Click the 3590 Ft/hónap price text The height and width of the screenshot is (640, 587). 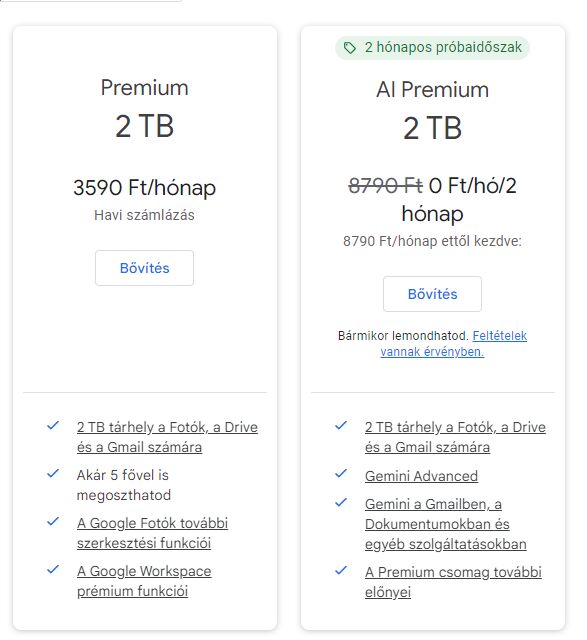pyautogui.click(x=145, y=188)
